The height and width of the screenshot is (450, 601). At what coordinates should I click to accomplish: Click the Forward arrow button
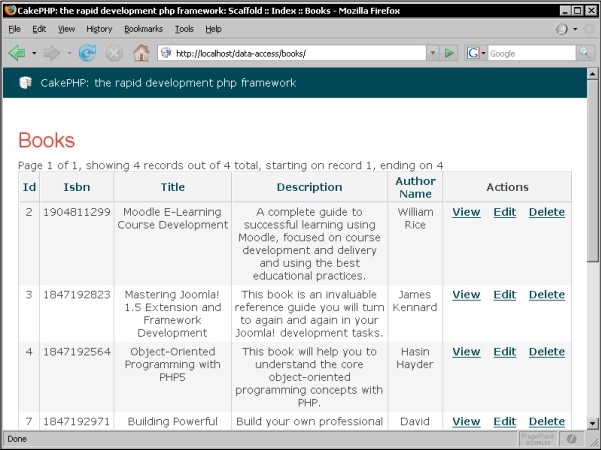click(51, 53)
